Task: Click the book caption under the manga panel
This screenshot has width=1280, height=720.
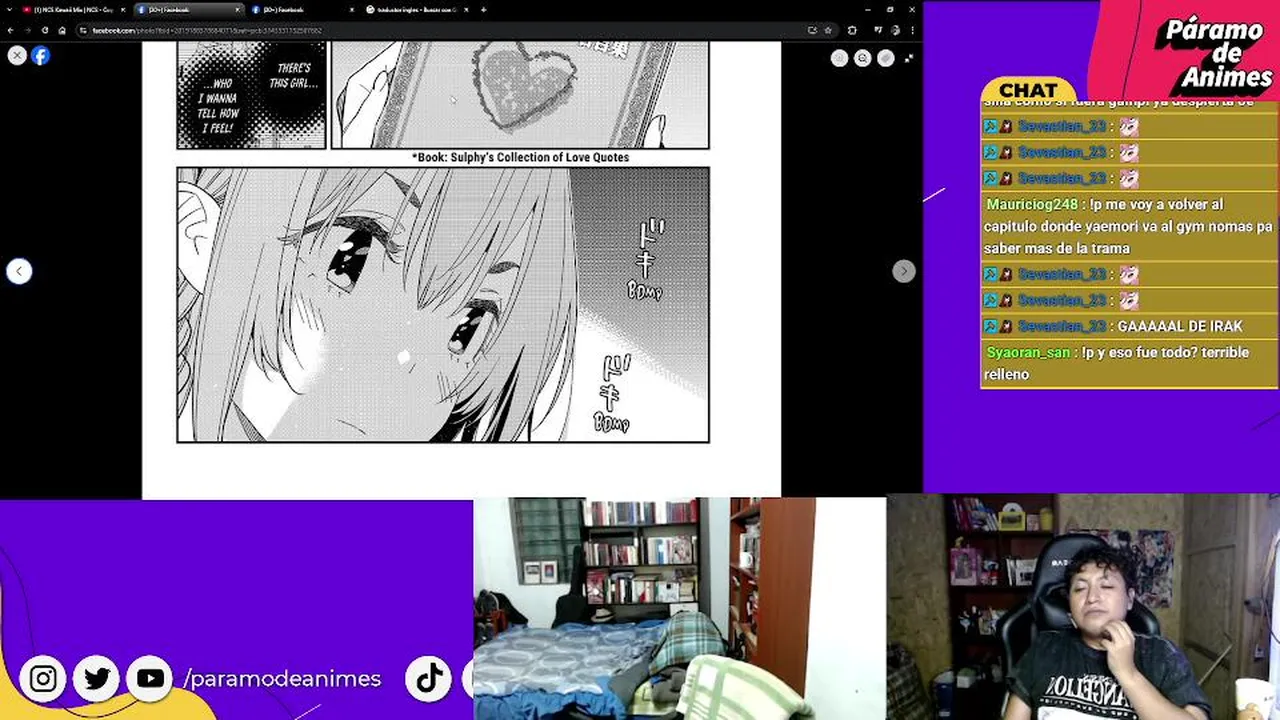Action: [520, 158]
